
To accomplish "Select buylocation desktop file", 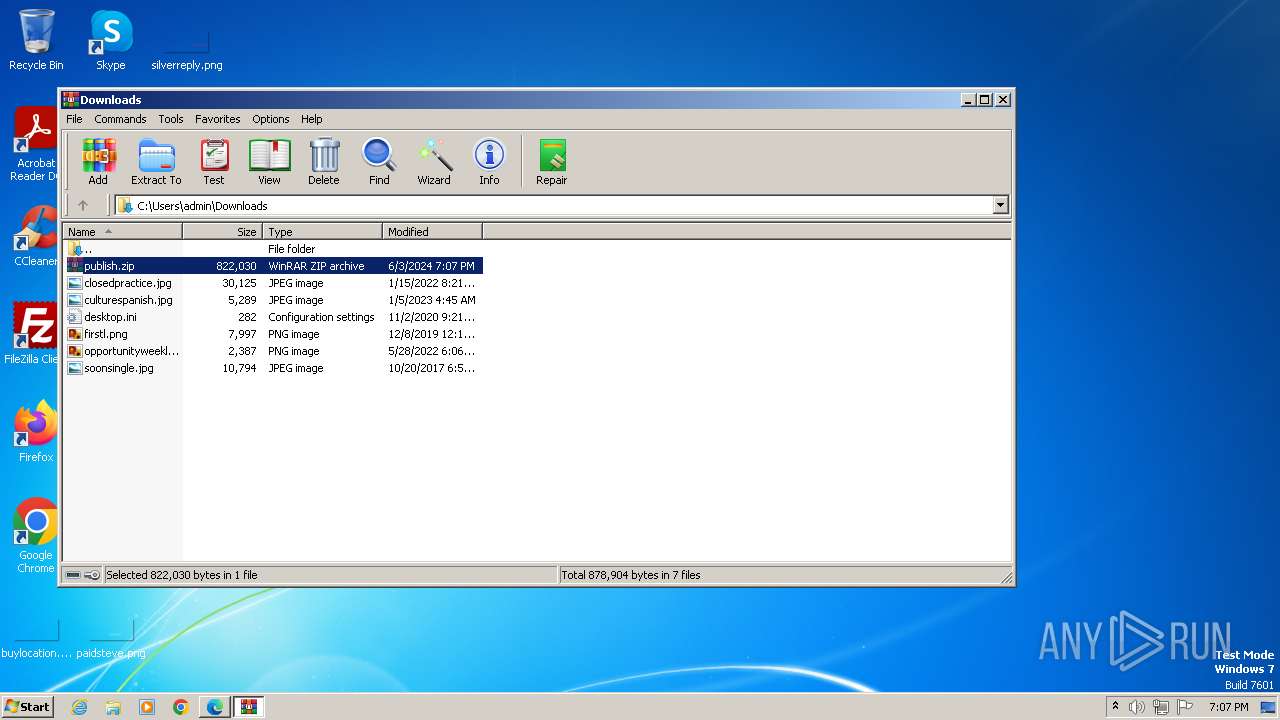I will 36,640.
